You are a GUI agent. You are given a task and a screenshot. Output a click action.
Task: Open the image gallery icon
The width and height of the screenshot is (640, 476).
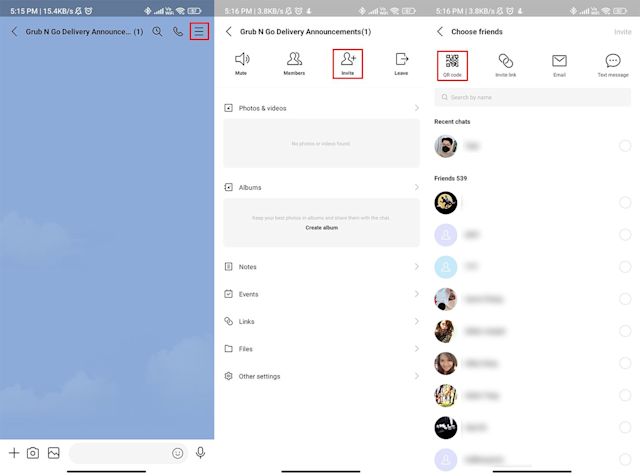(53, 453)
